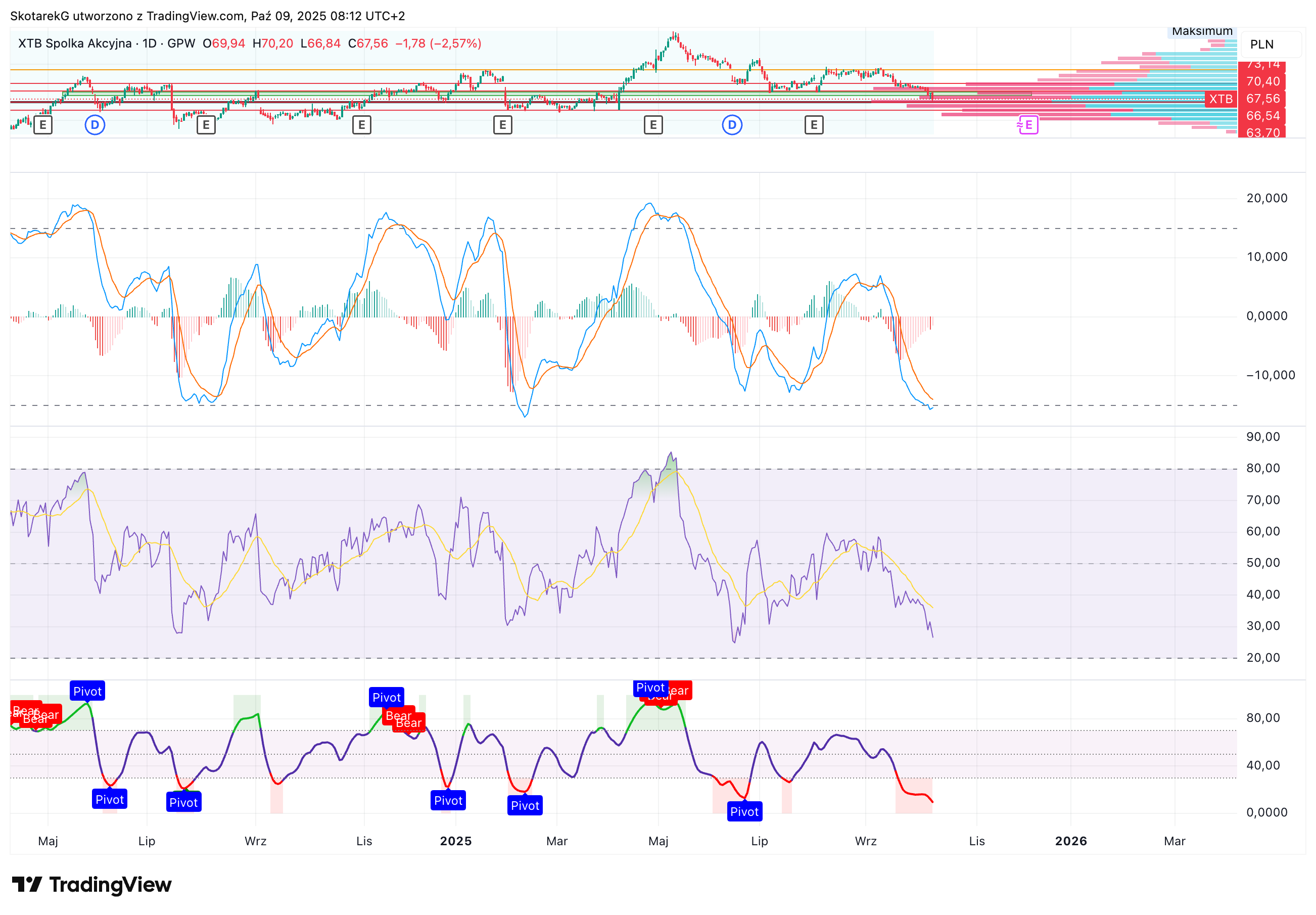
Task: Click the 10,000 MACD scale label
Action: (1266, 257)
